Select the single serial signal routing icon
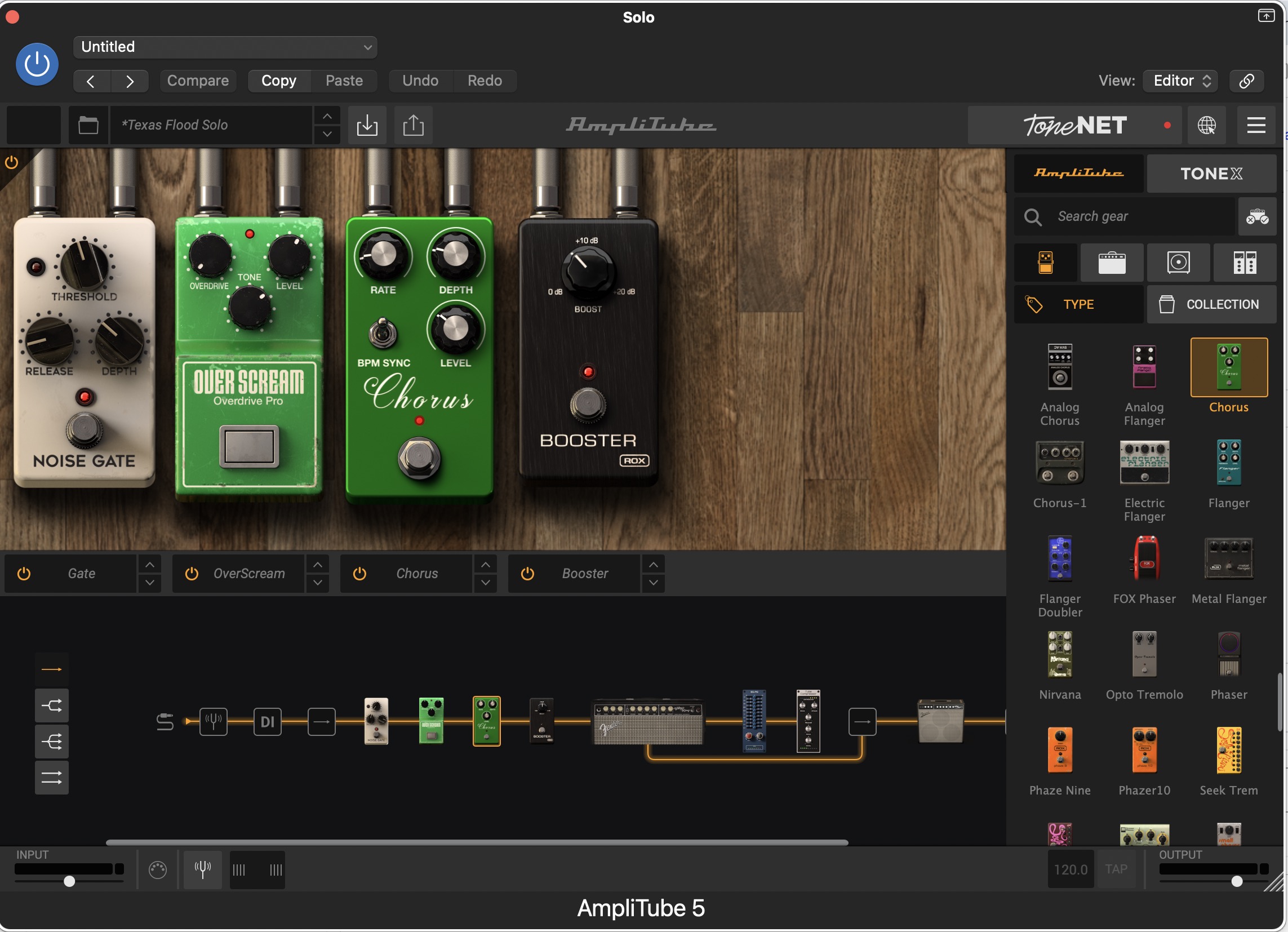The image size is (1288, 932). tap(52, 669)
